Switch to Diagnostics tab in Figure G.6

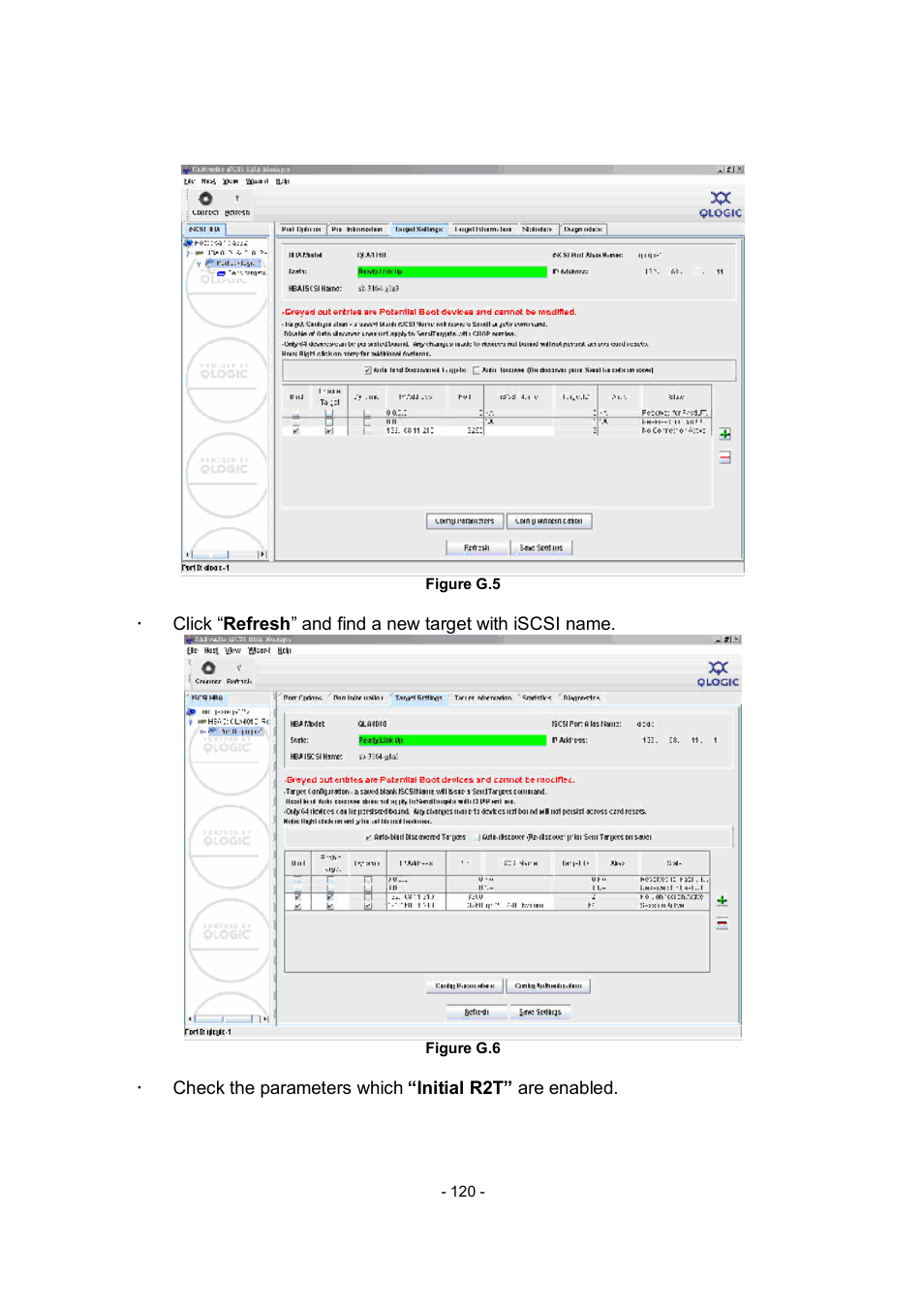pyautogui.click(x=581, y=698)
